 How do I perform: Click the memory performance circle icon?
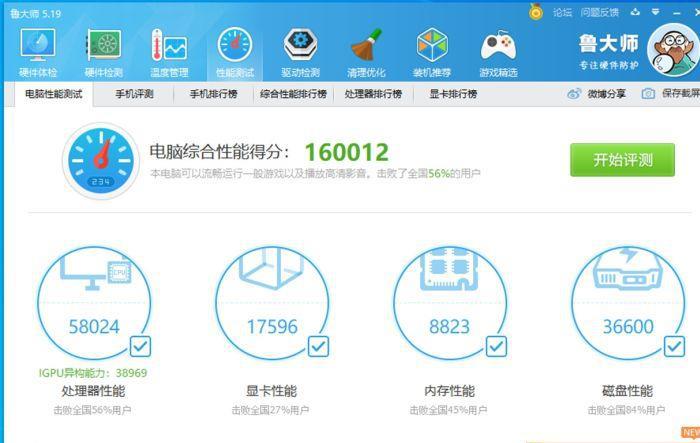450,303
